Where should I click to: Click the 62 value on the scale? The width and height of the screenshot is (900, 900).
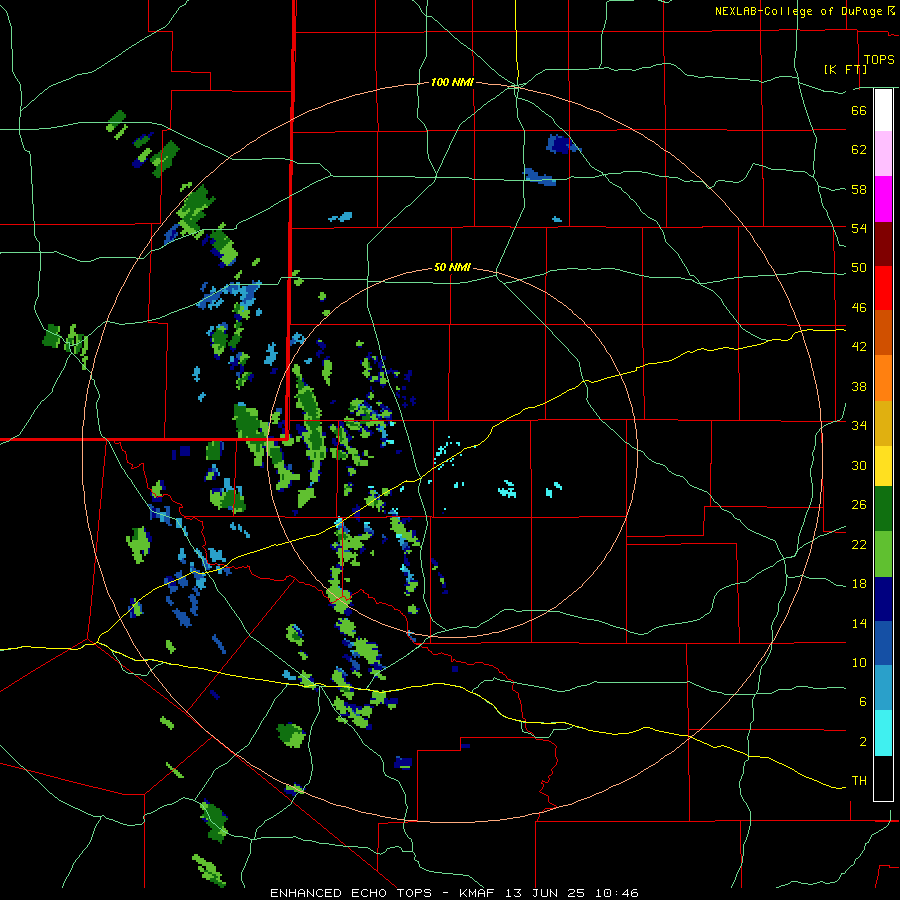coord(859,150)
